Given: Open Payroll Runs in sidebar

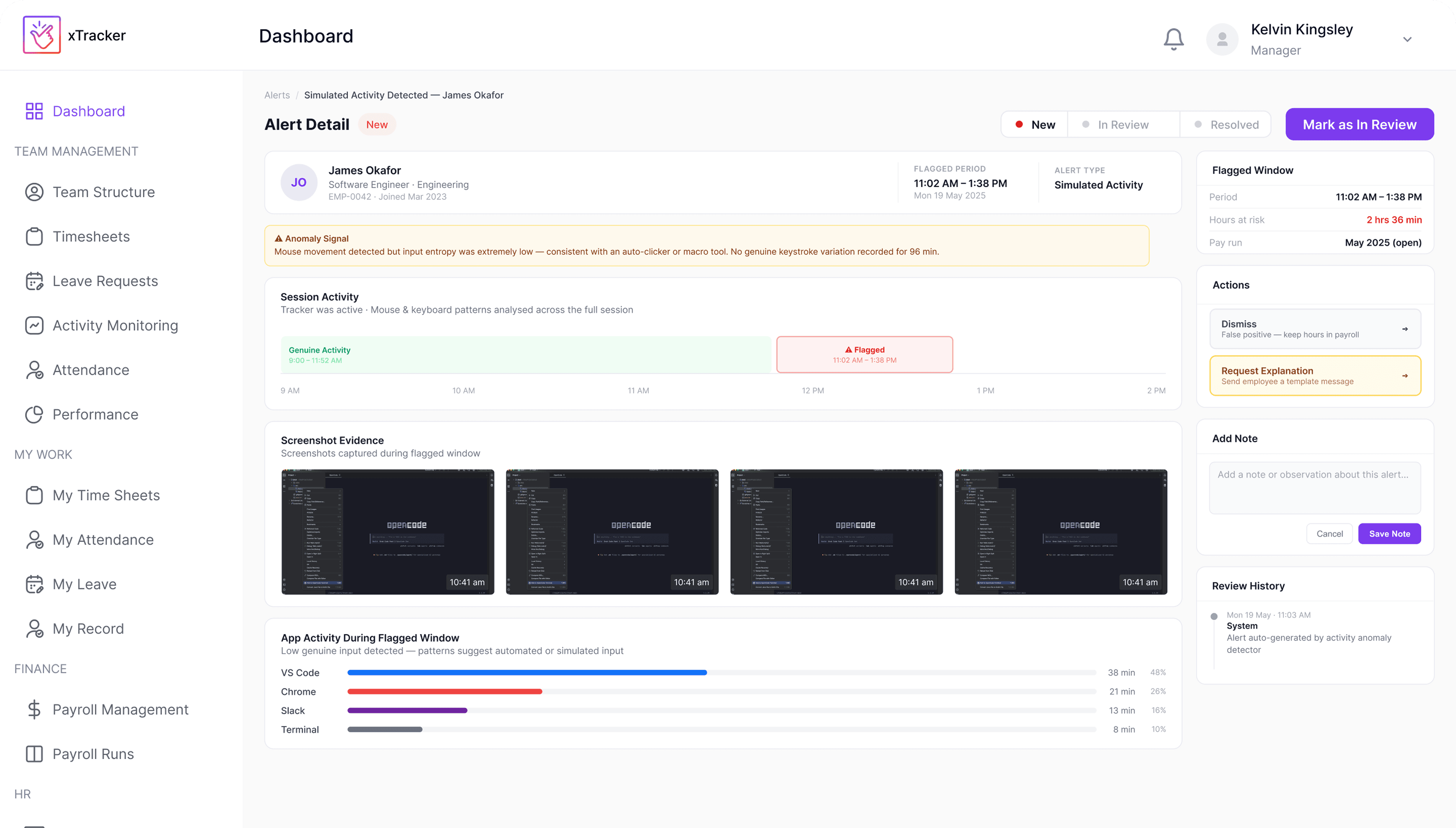Looking at the screenshot, I should pos(79,754).
